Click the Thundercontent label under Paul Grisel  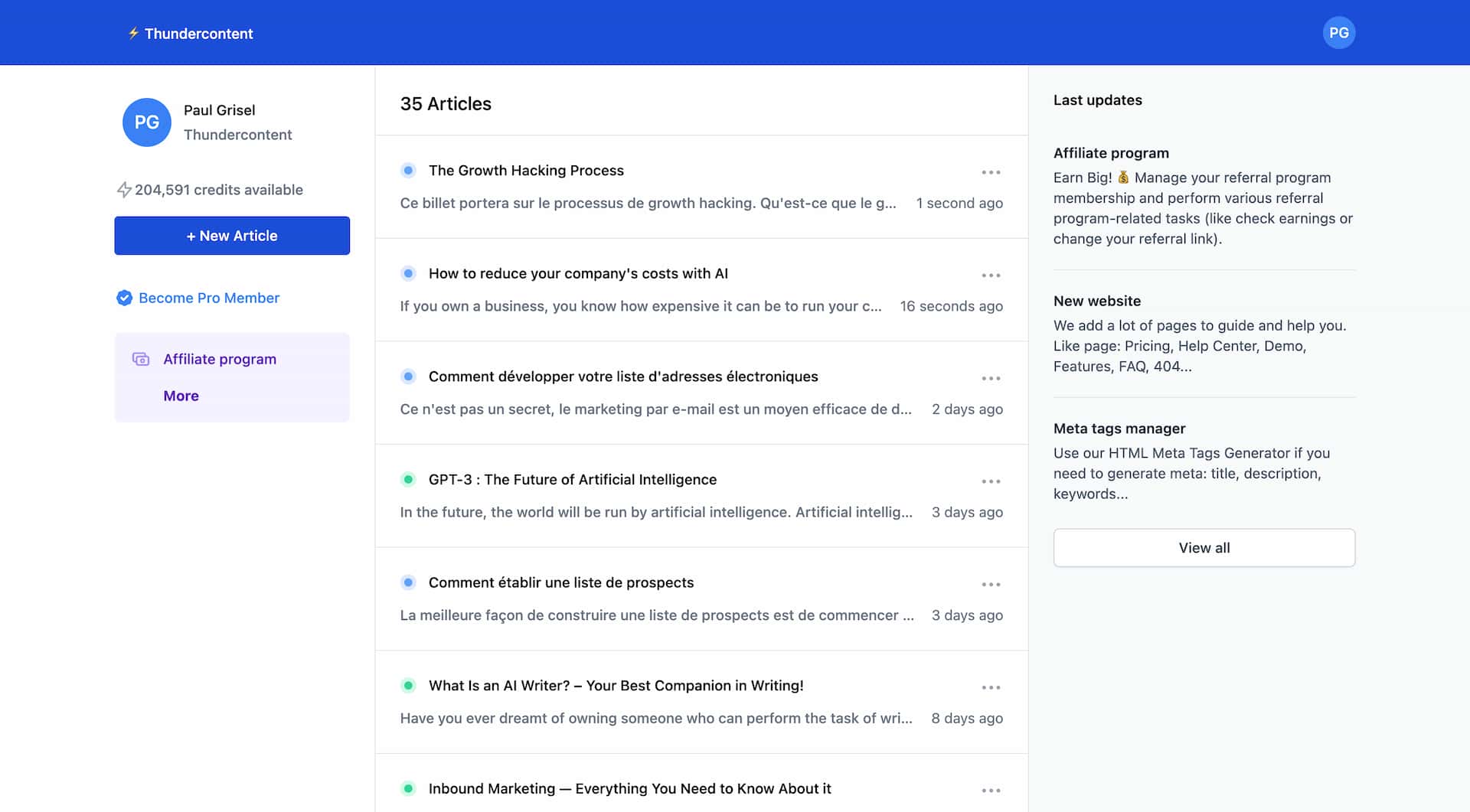click(237, 135)
